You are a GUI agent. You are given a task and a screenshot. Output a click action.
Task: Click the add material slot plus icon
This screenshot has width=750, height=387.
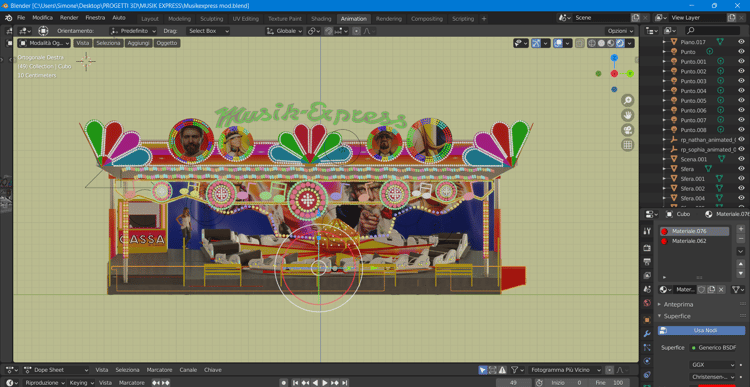point(741,229)
